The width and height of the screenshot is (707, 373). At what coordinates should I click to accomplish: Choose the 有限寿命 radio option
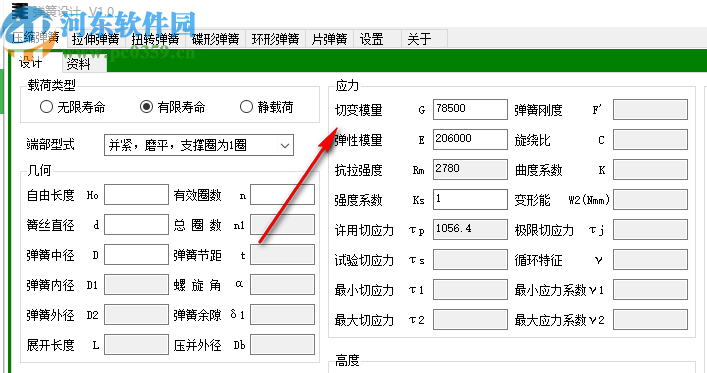(172, 107)
